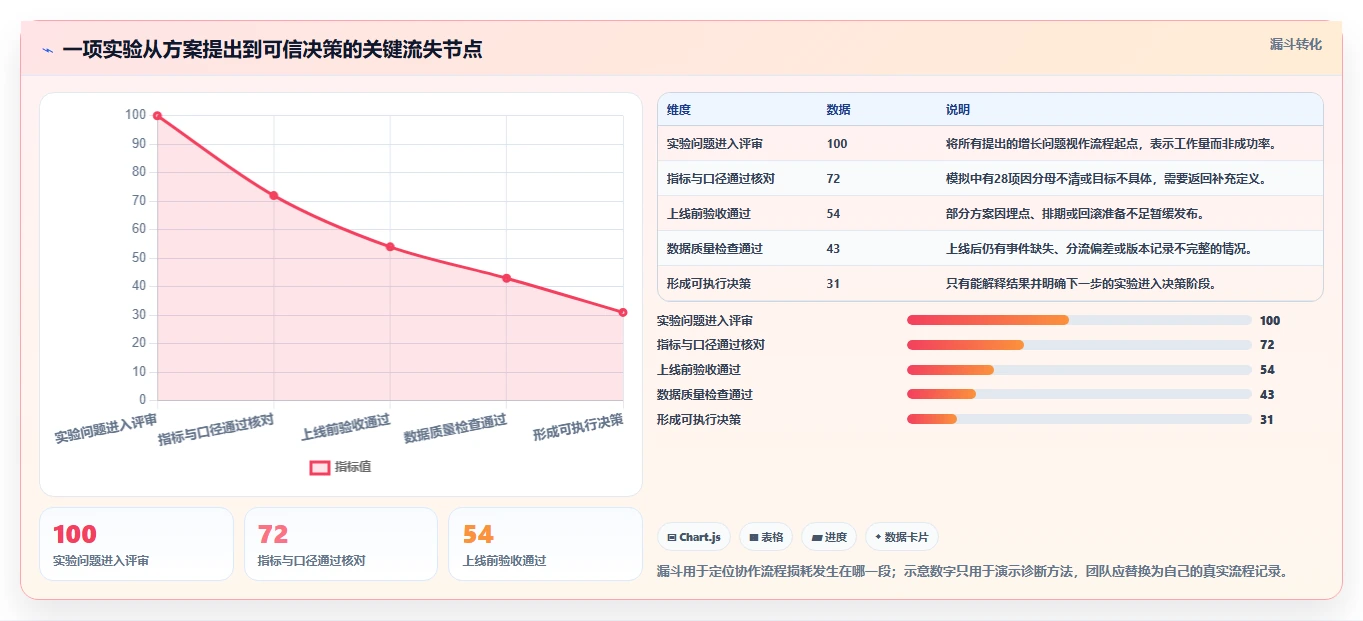Click the Chart.js chip

pyautogui.click(x=694, y=537)
